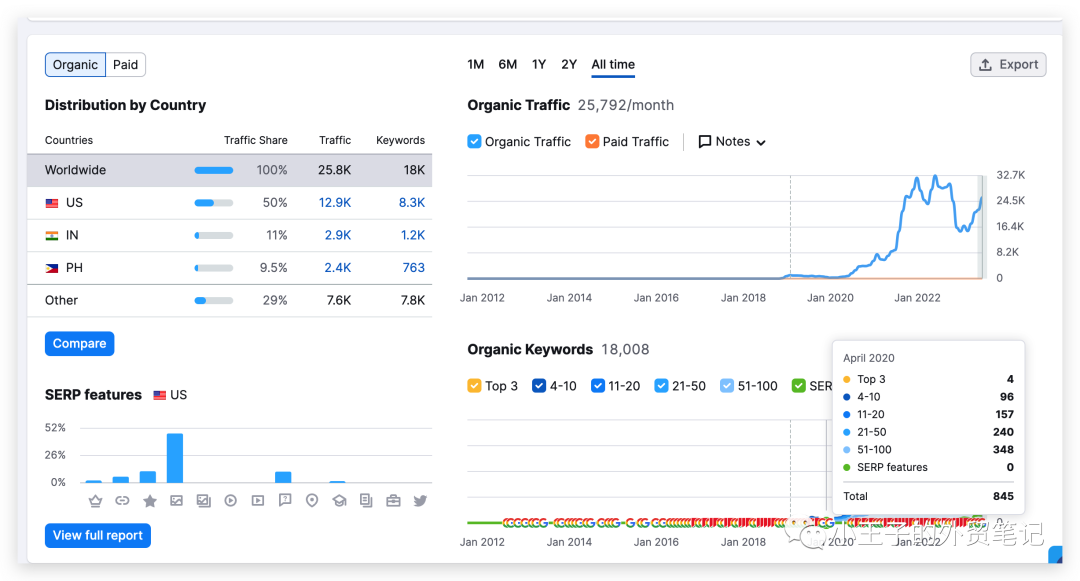Click the Twitter bird SERP icon
1080x581 pixels.
[x=420, y=500]
